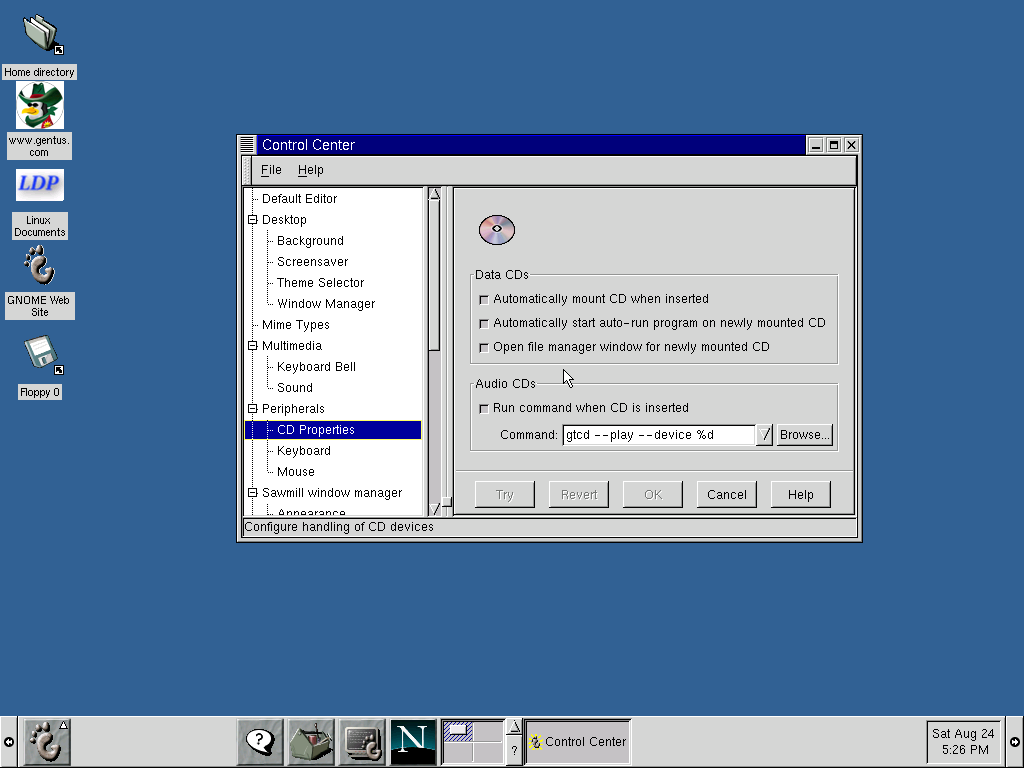Open the Command combo box dropdown arrow
Viewport: 1024px width, 768px height.
click(764, 435)
